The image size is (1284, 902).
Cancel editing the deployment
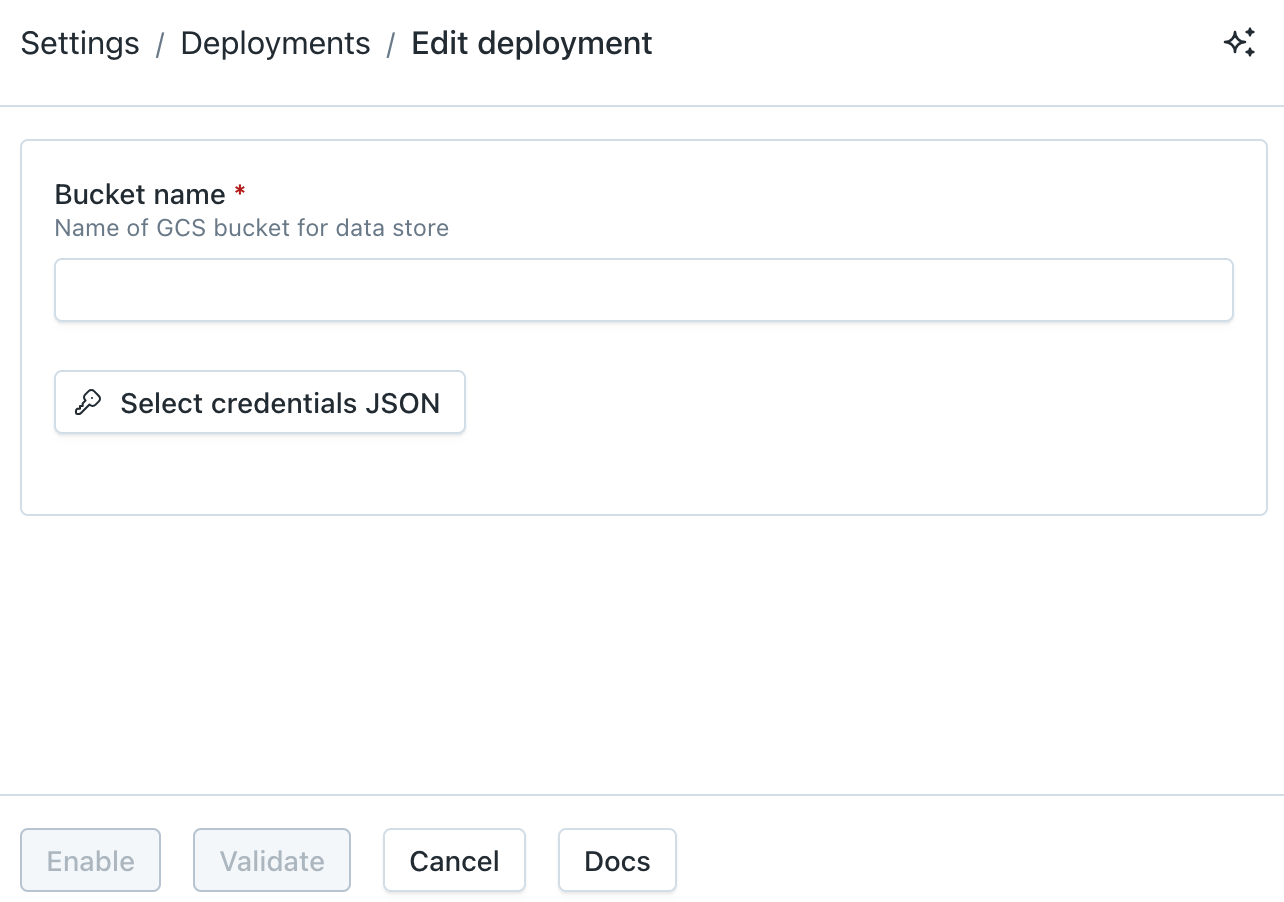(x=454, y=860)
